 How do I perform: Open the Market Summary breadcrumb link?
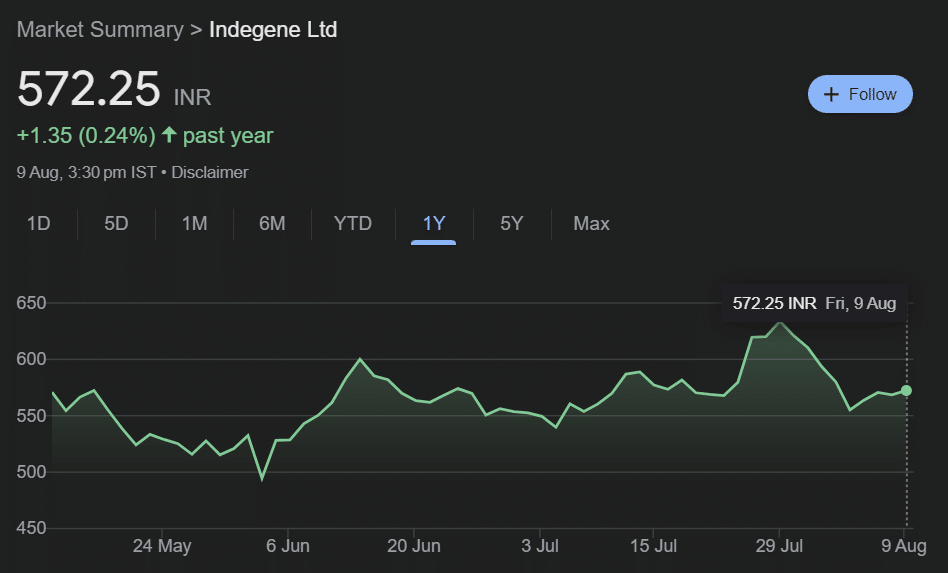(x=100, y=30)
